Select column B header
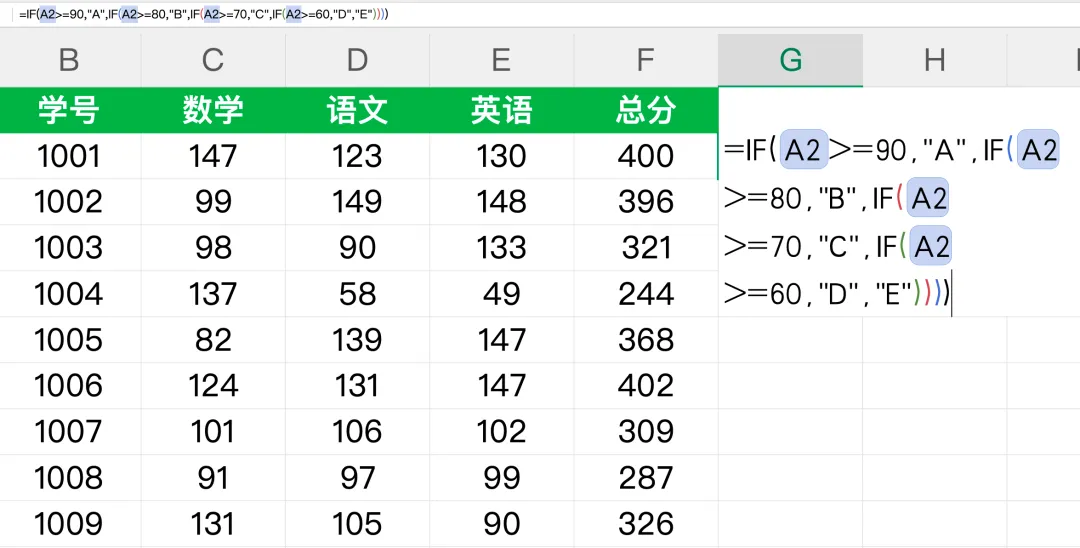 click(x=69, y=61)
